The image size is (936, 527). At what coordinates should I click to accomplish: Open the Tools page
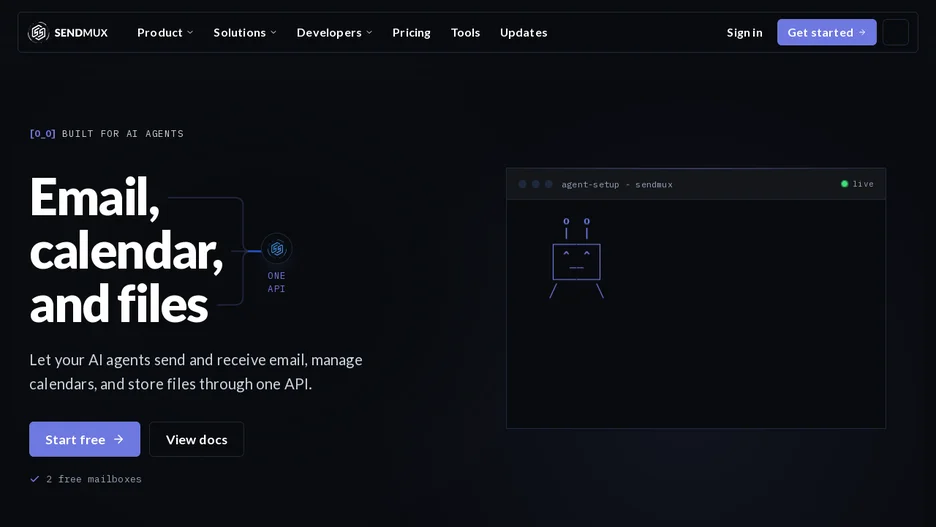tap(465, 32)
